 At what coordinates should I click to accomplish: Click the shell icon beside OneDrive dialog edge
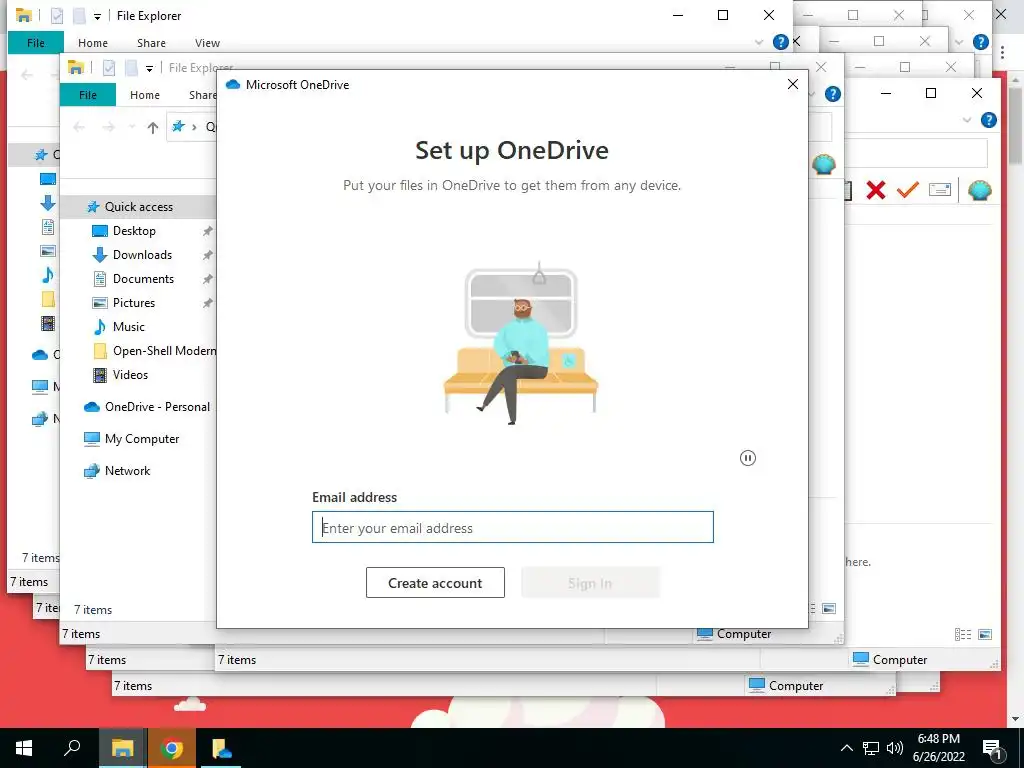coord(824,164)
